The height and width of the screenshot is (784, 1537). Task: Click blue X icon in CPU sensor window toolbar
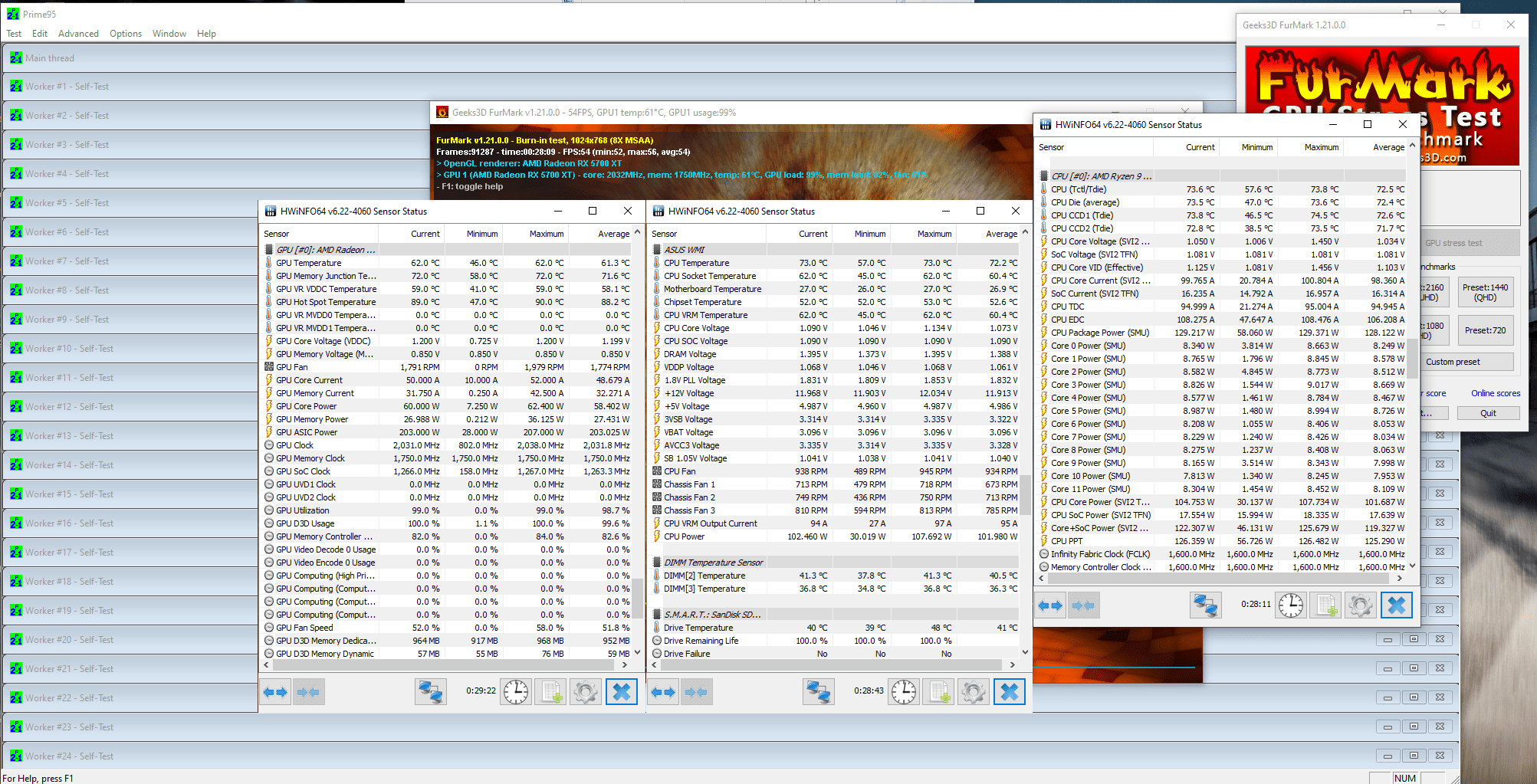[1397, 605]
